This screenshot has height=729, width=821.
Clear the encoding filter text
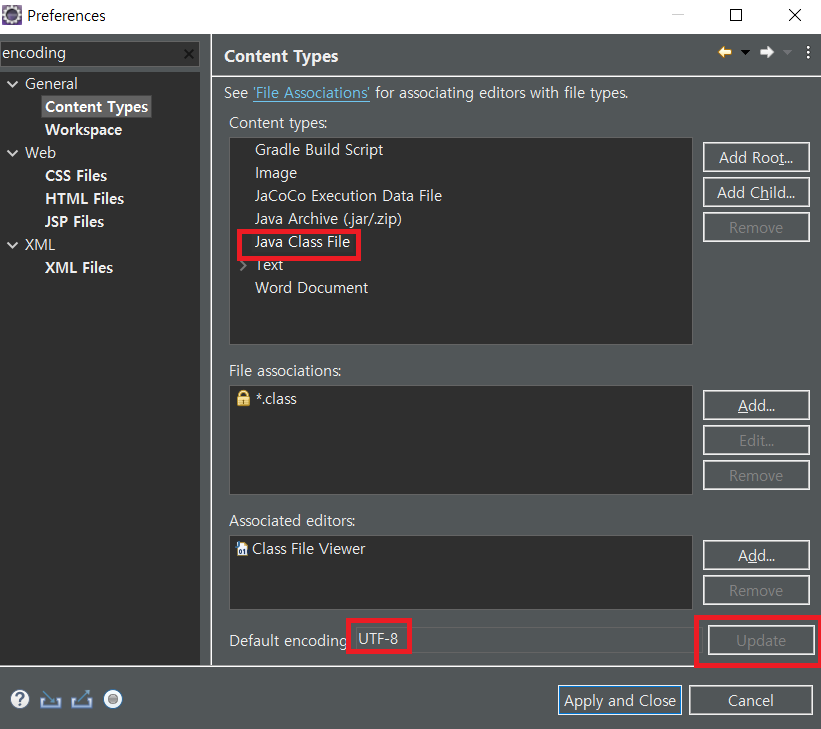coord(189,53)
